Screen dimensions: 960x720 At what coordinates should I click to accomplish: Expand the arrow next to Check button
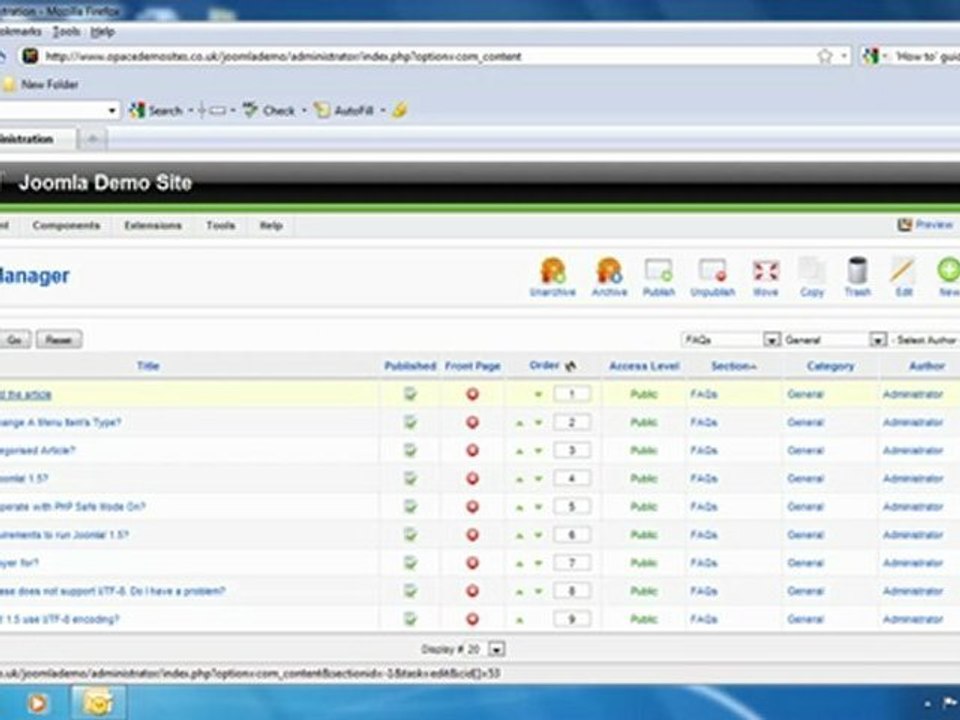coord(304,111)
